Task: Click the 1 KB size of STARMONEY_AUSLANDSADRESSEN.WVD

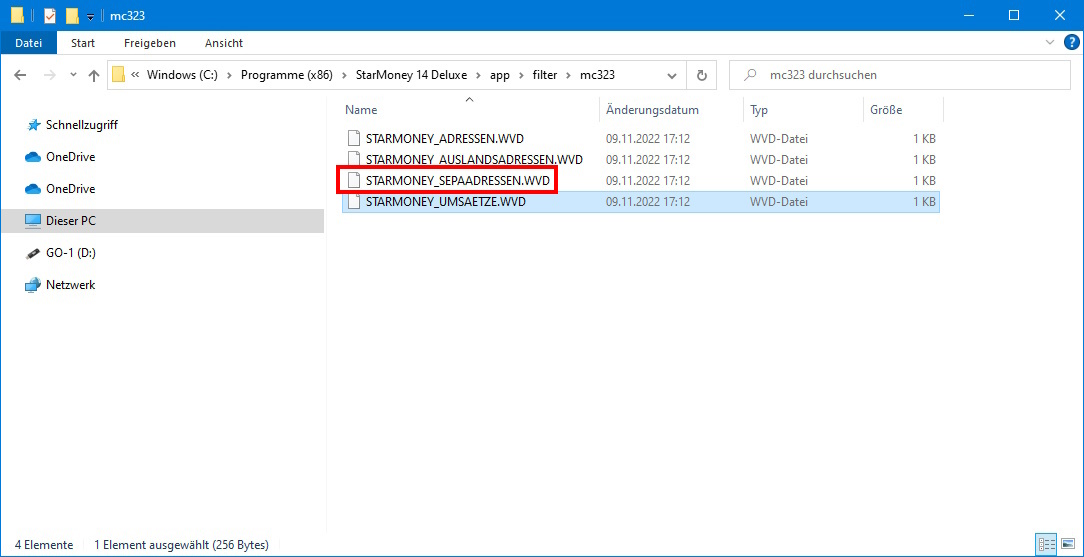Action: click(x=924, y=160)
